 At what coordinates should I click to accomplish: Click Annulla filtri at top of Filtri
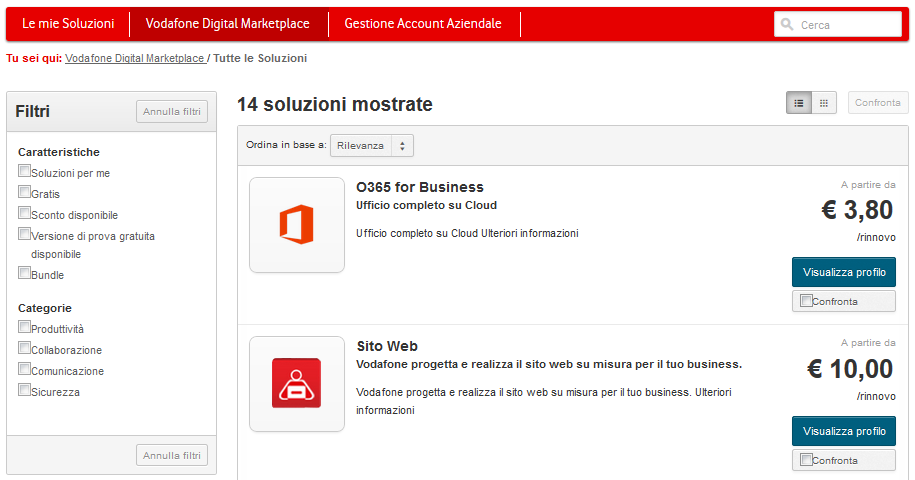[172, 111]
